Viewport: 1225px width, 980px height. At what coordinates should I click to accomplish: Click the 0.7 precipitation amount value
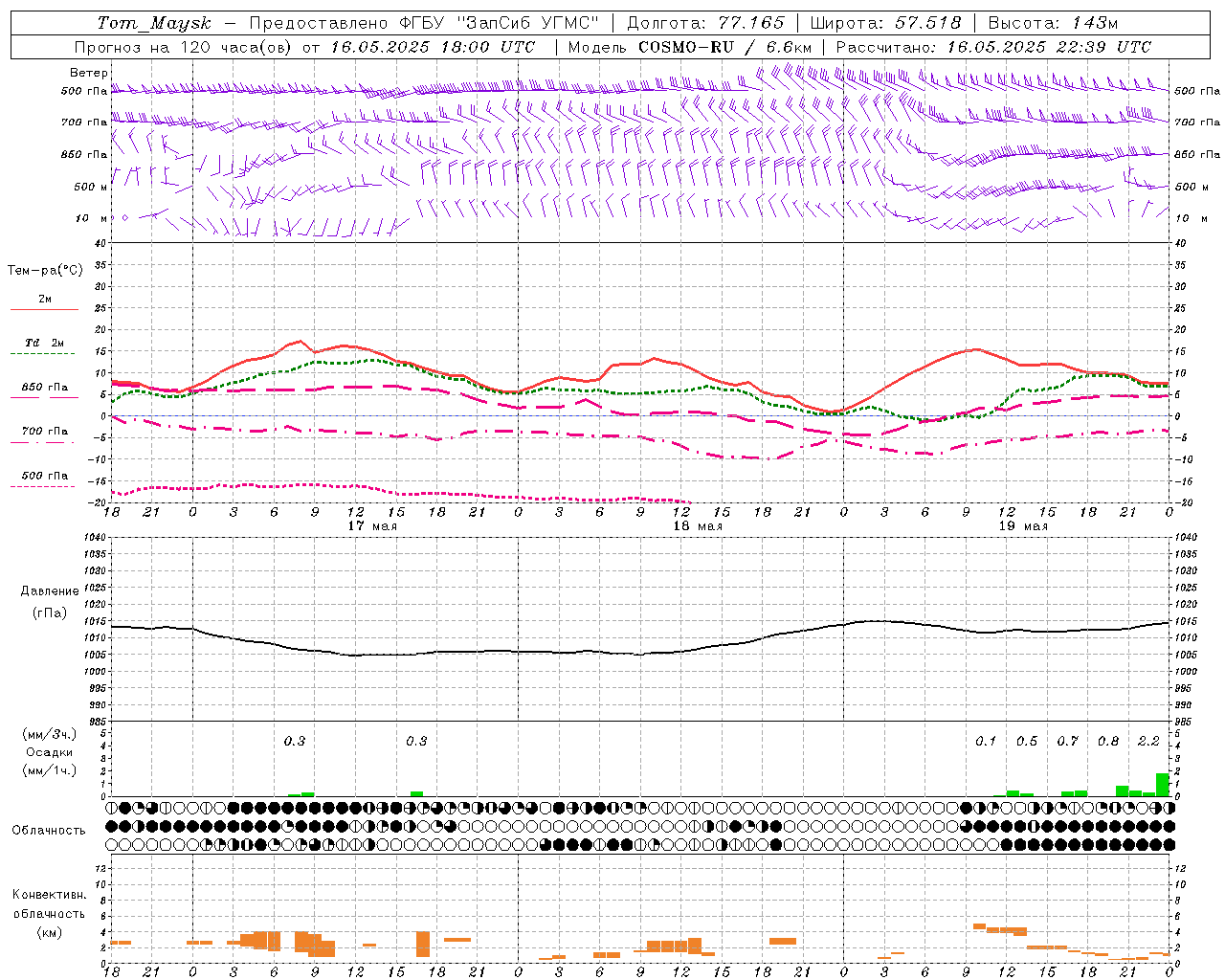coord(1067,742)
